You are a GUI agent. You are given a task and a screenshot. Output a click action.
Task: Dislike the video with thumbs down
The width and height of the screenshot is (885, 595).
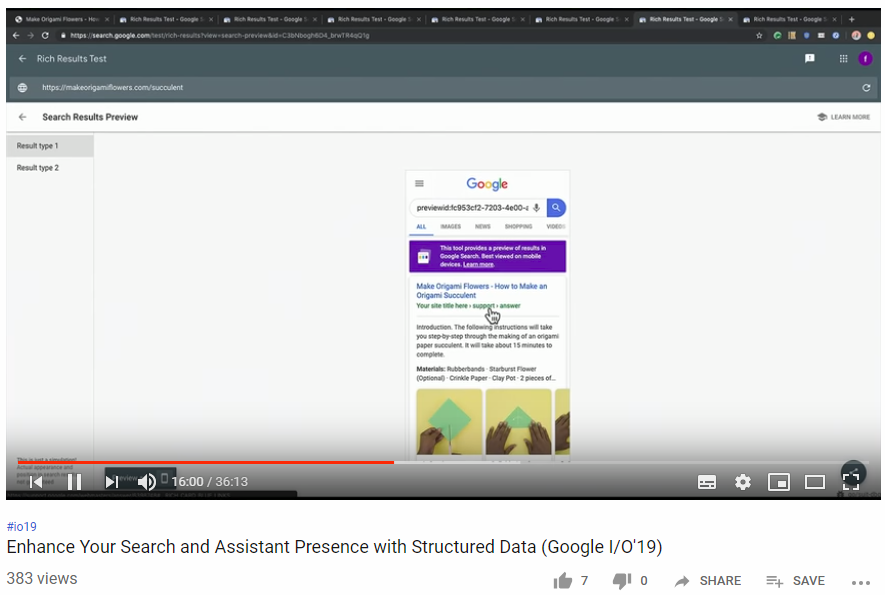tap(622, 580)
